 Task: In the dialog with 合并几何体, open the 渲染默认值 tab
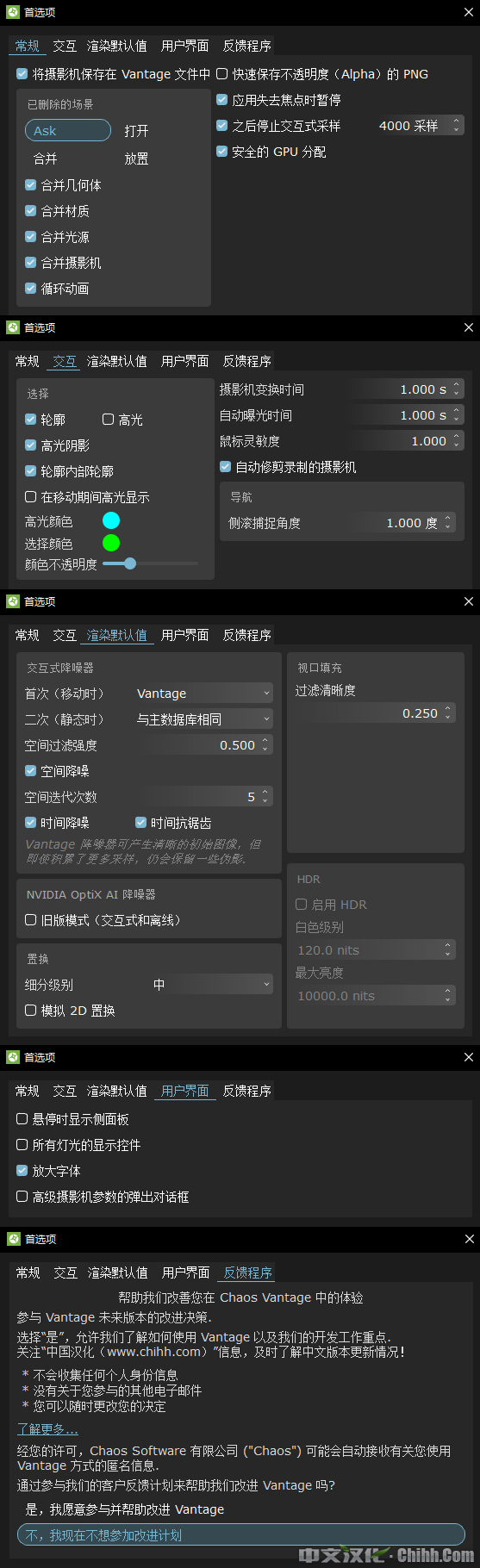click(117, 46)
